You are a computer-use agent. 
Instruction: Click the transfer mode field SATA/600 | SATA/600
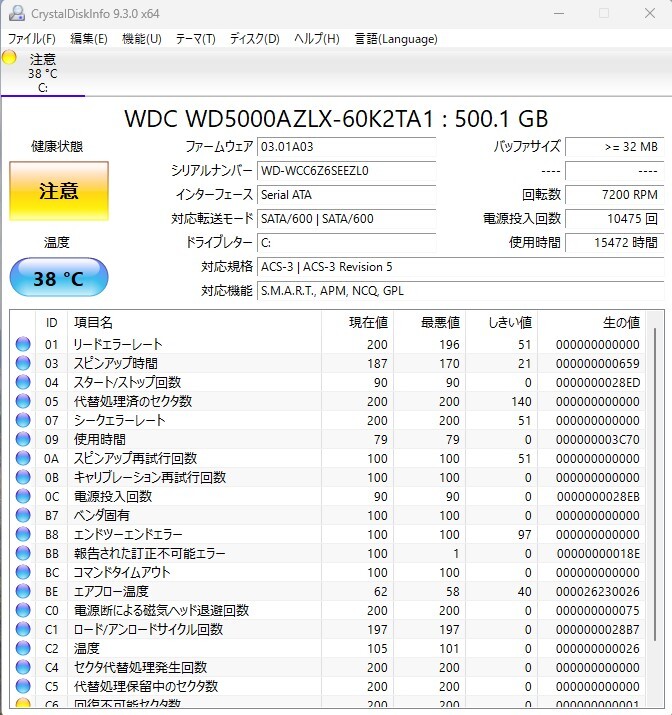point(346,219)
